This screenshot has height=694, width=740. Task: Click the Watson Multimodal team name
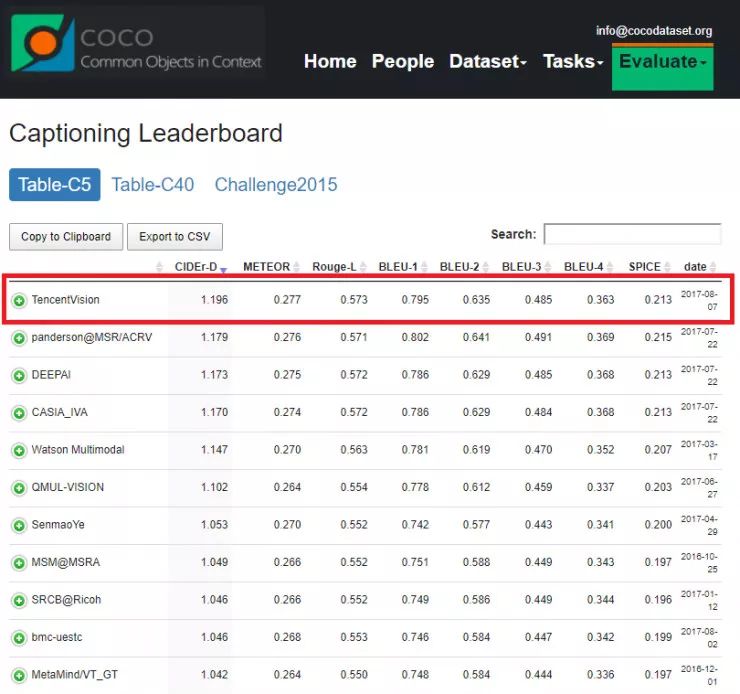pyautogui.click(x=78, y=450)
